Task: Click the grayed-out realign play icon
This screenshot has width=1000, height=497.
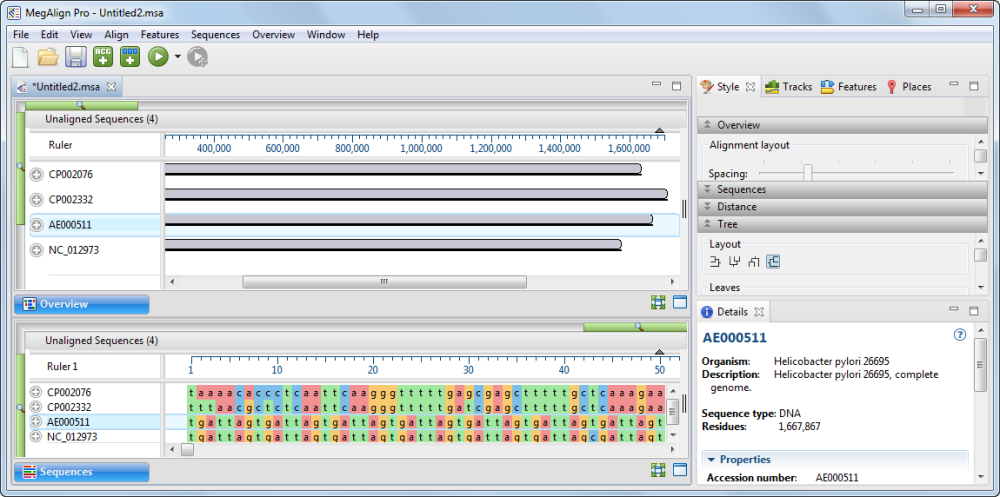Action: tap(198, 57)
